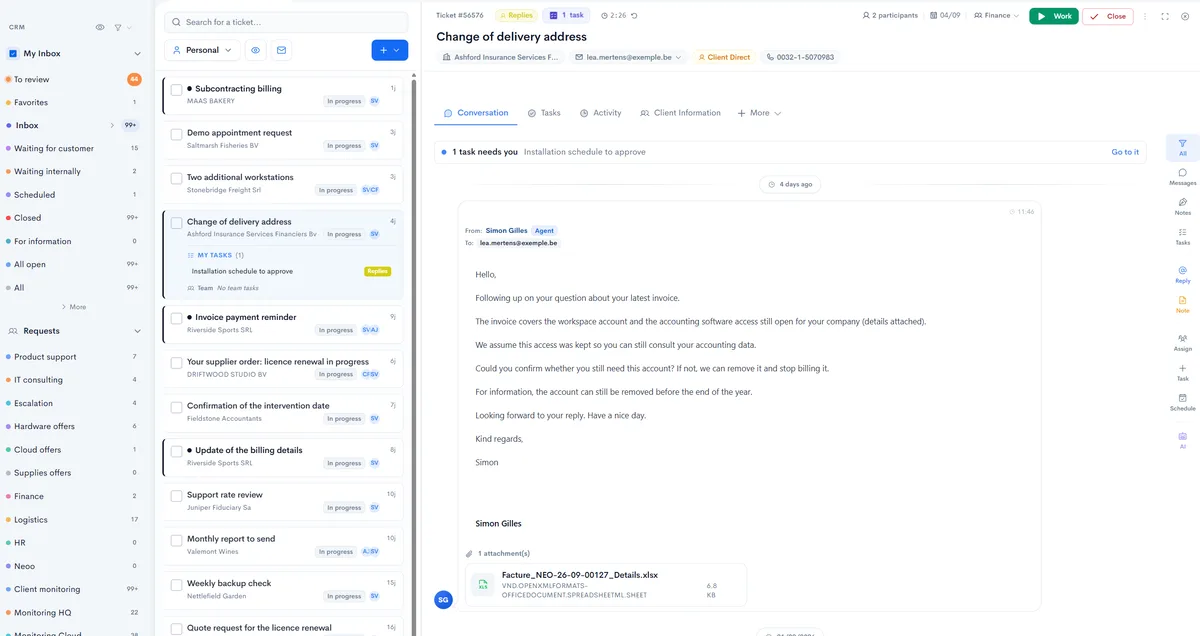Open lea.mertens@exemple.be email dropdown in header
1200x636 pixels.
628,57
